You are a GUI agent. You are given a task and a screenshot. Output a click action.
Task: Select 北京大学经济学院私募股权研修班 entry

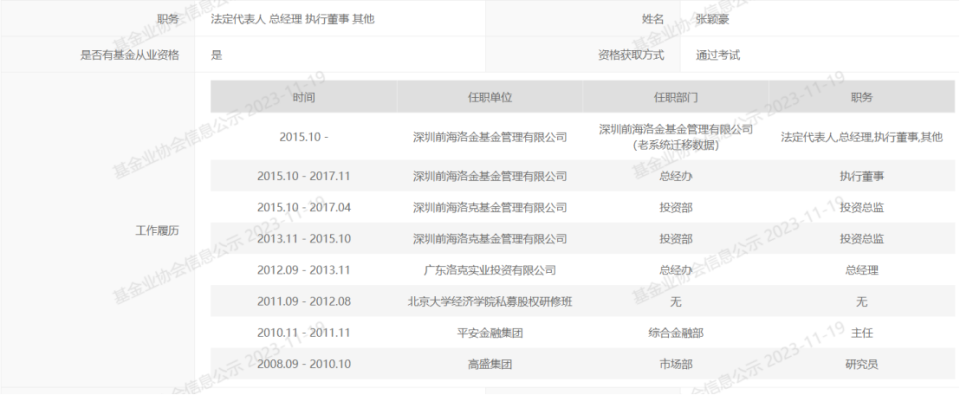(490, 301)
